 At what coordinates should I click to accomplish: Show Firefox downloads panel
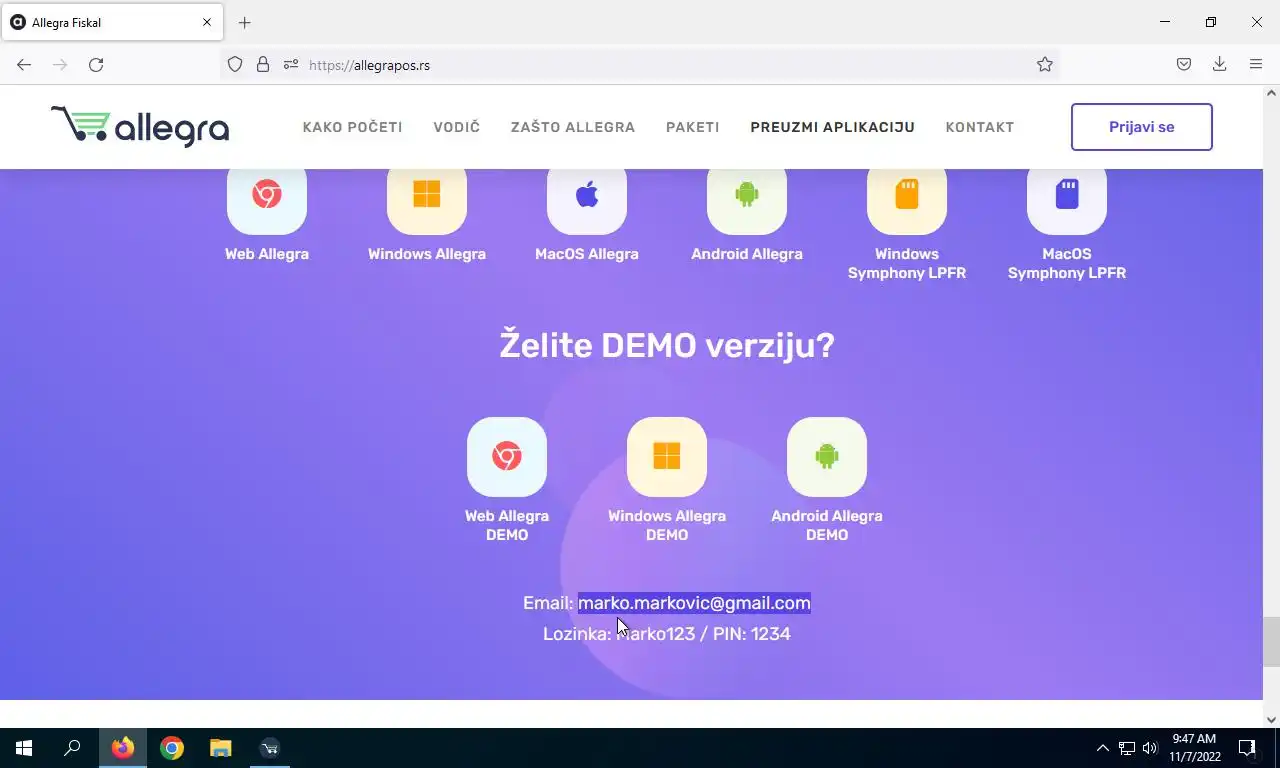click(x=1220, y=65)
